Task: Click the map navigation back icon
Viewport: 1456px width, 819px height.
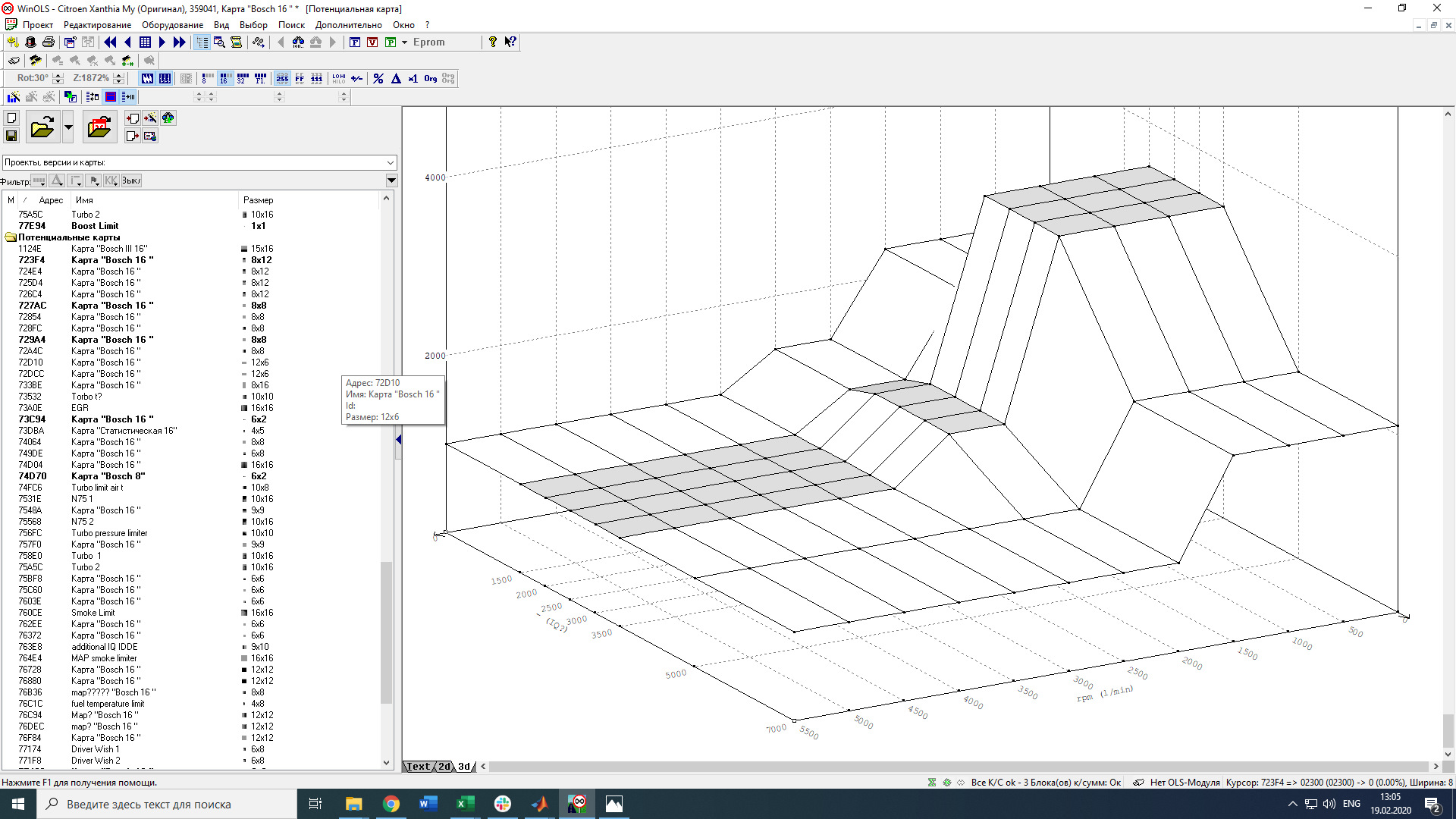Action: click(127, 42)
